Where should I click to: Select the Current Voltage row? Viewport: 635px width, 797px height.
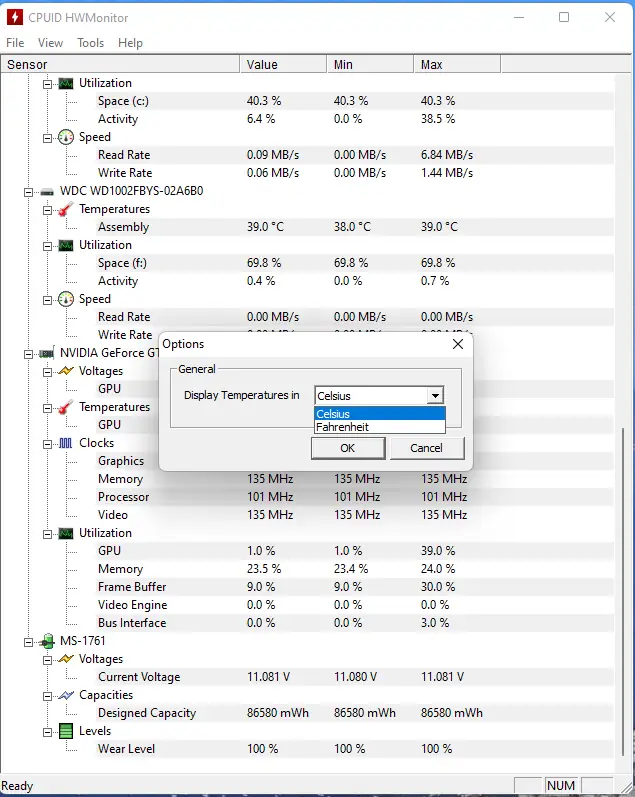(x=354, y=677)
